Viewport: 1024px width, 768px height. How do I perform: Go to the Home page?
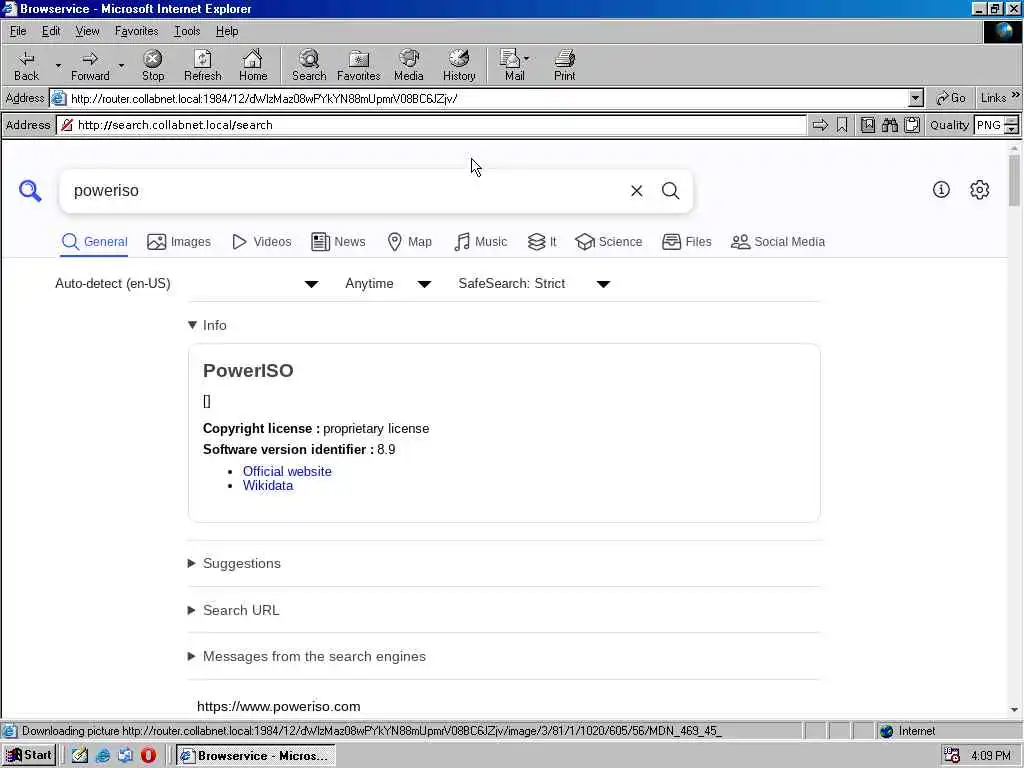click(253, 65)
